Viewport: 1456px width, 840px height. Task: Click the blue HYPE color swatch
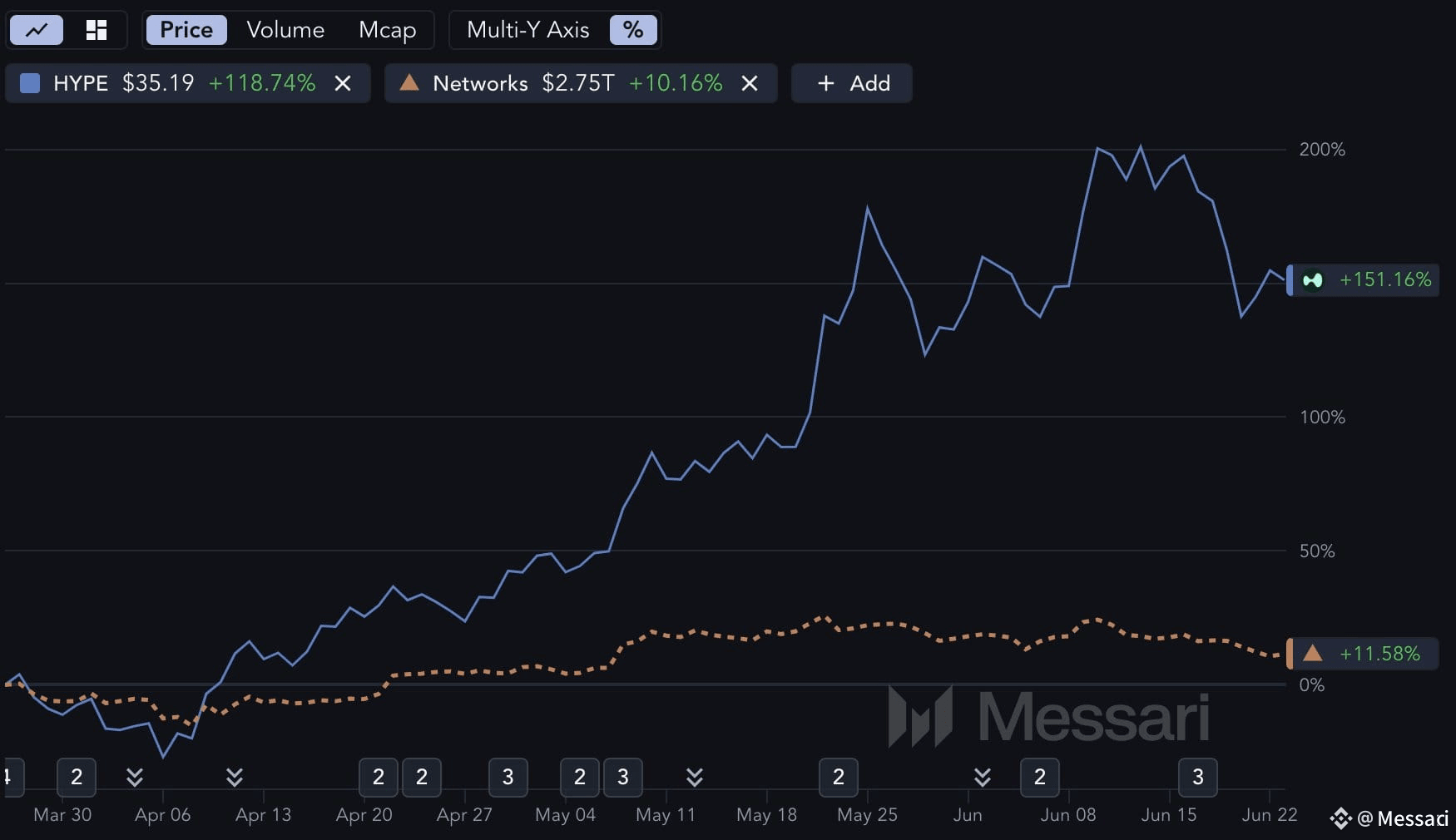coord(30,83)
